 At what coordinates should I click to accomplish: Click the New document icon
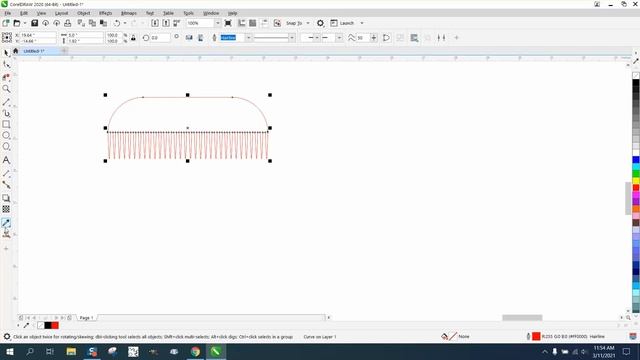[x=6, y=23]
